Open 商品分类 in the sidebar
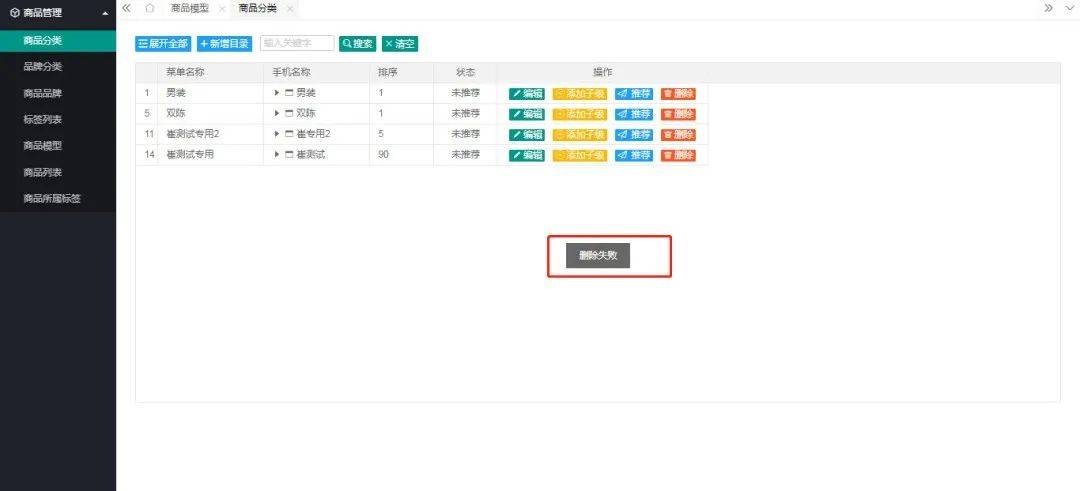 58,40
